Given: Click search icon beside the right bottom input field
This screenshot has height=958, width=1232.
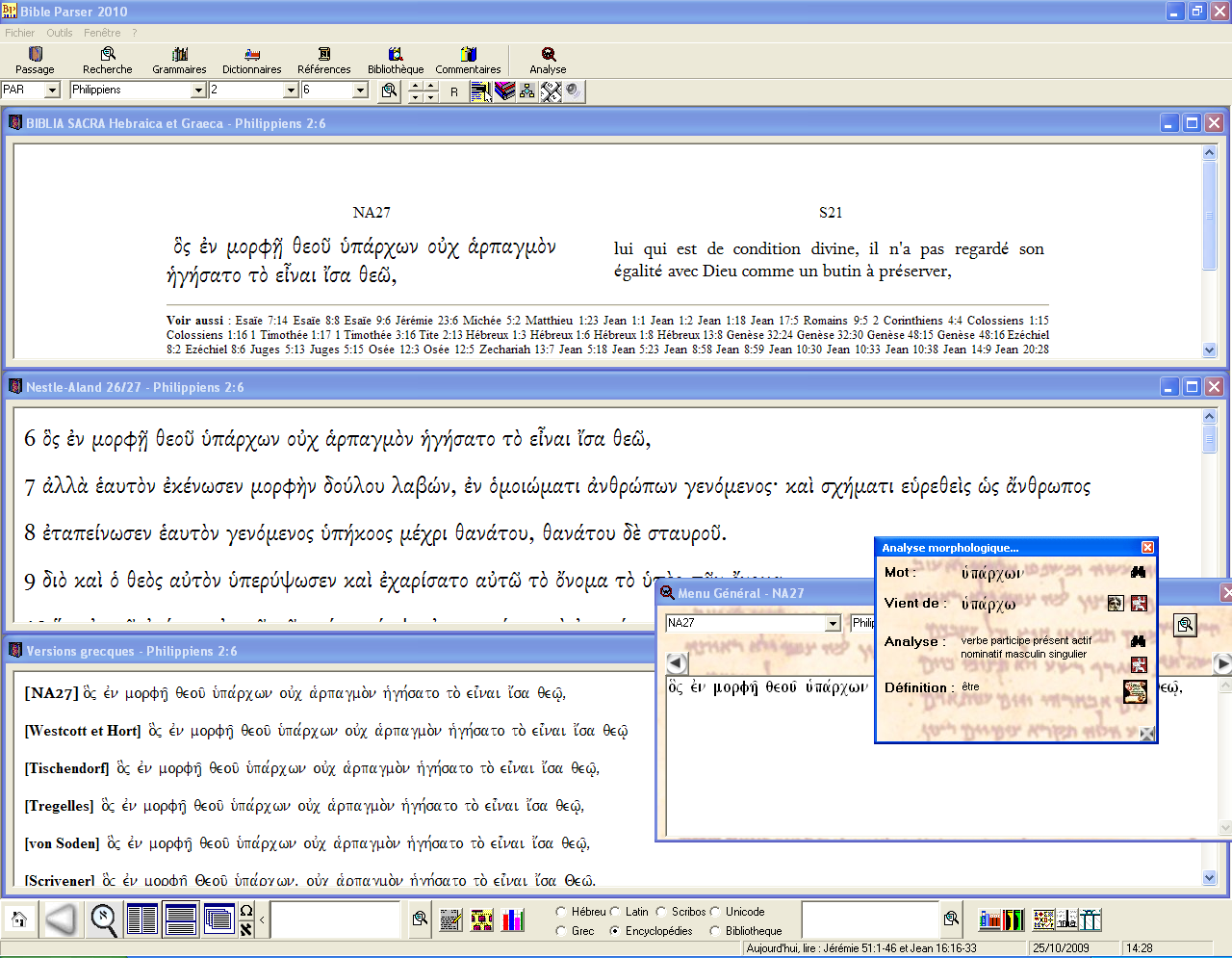Looking at the screenshot, I should point(951,919).
